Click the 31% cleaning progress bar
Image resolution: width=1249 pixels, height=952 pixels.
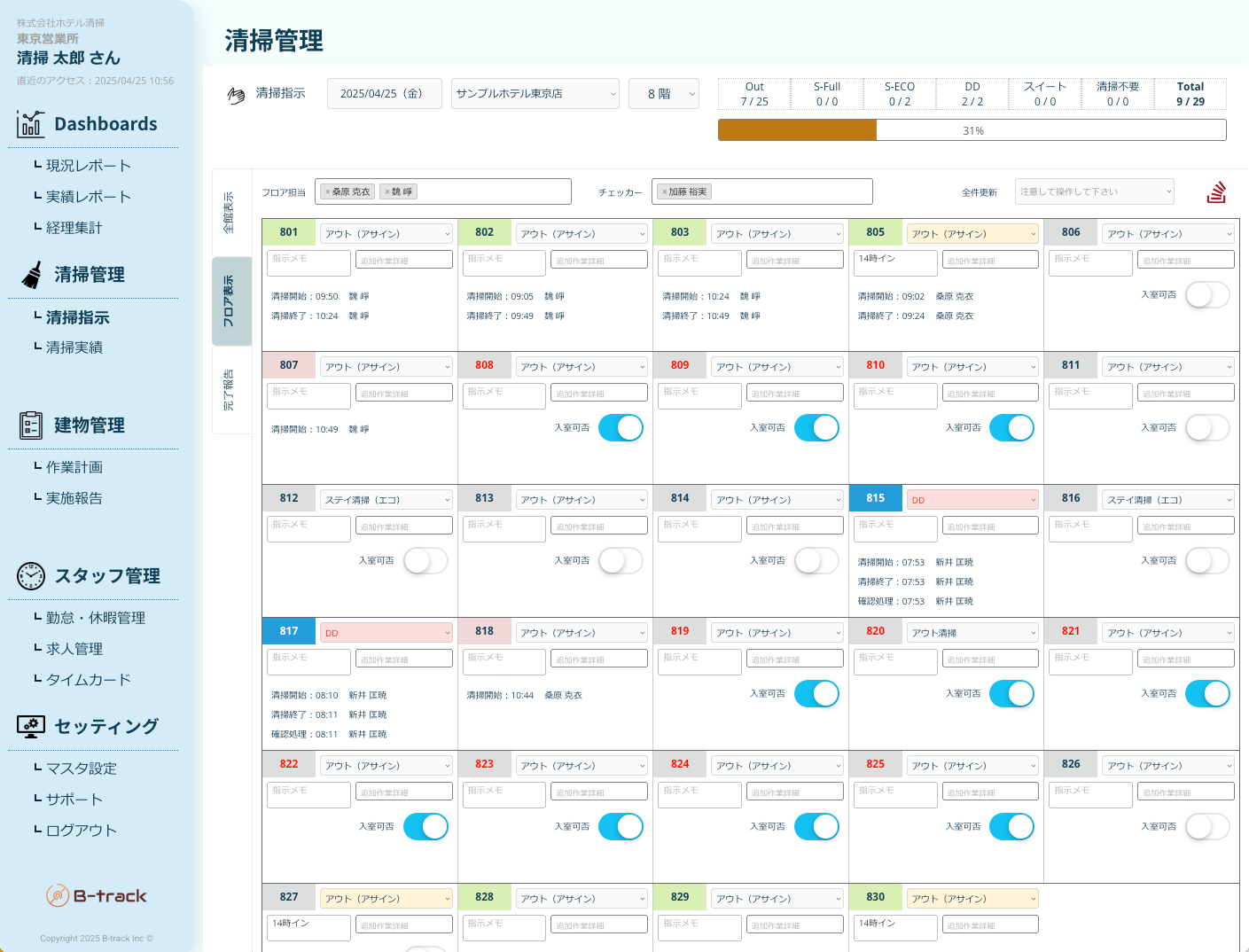point(972,129)
